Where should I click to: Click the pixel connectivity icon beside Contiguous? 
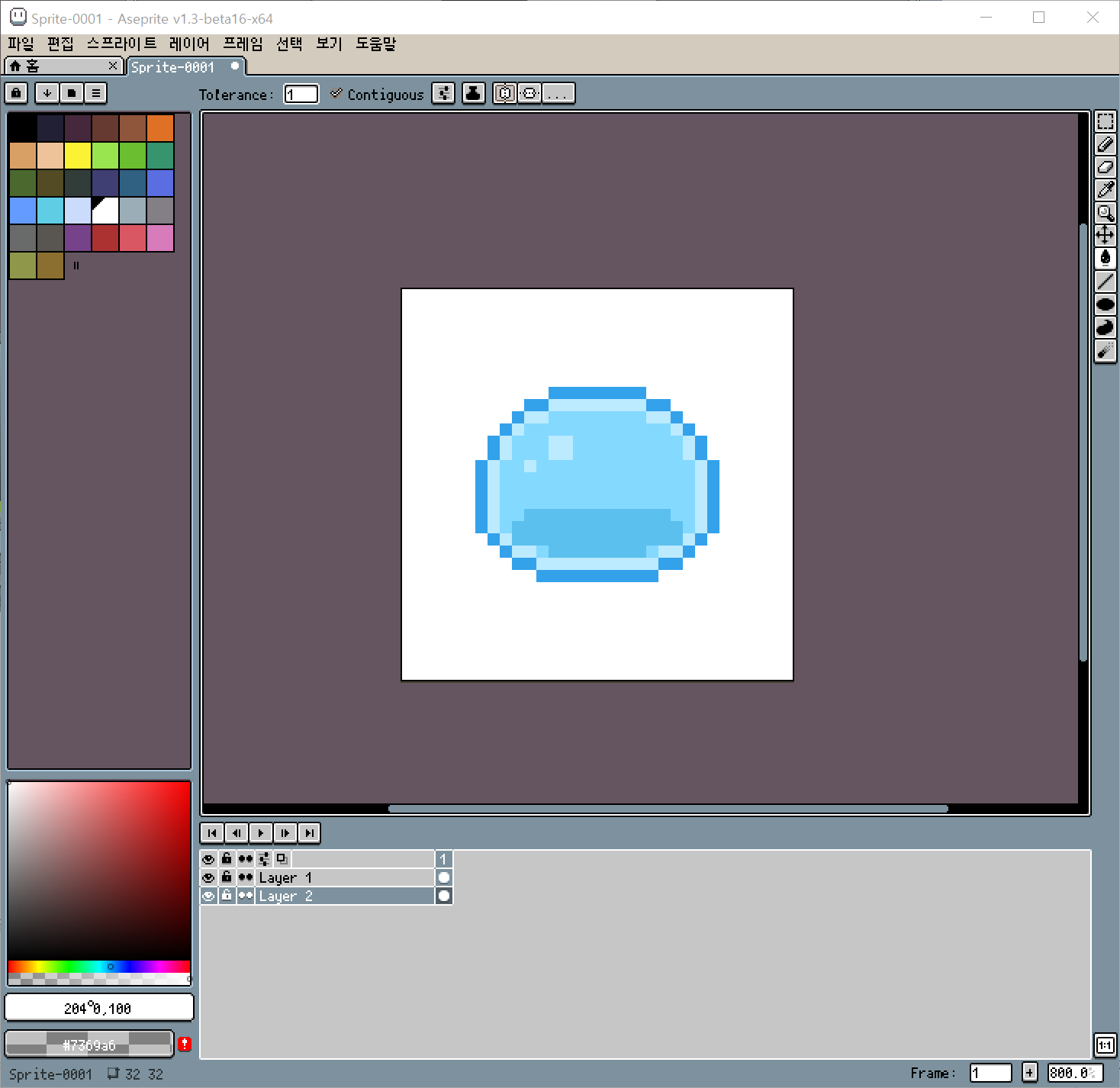443,93
